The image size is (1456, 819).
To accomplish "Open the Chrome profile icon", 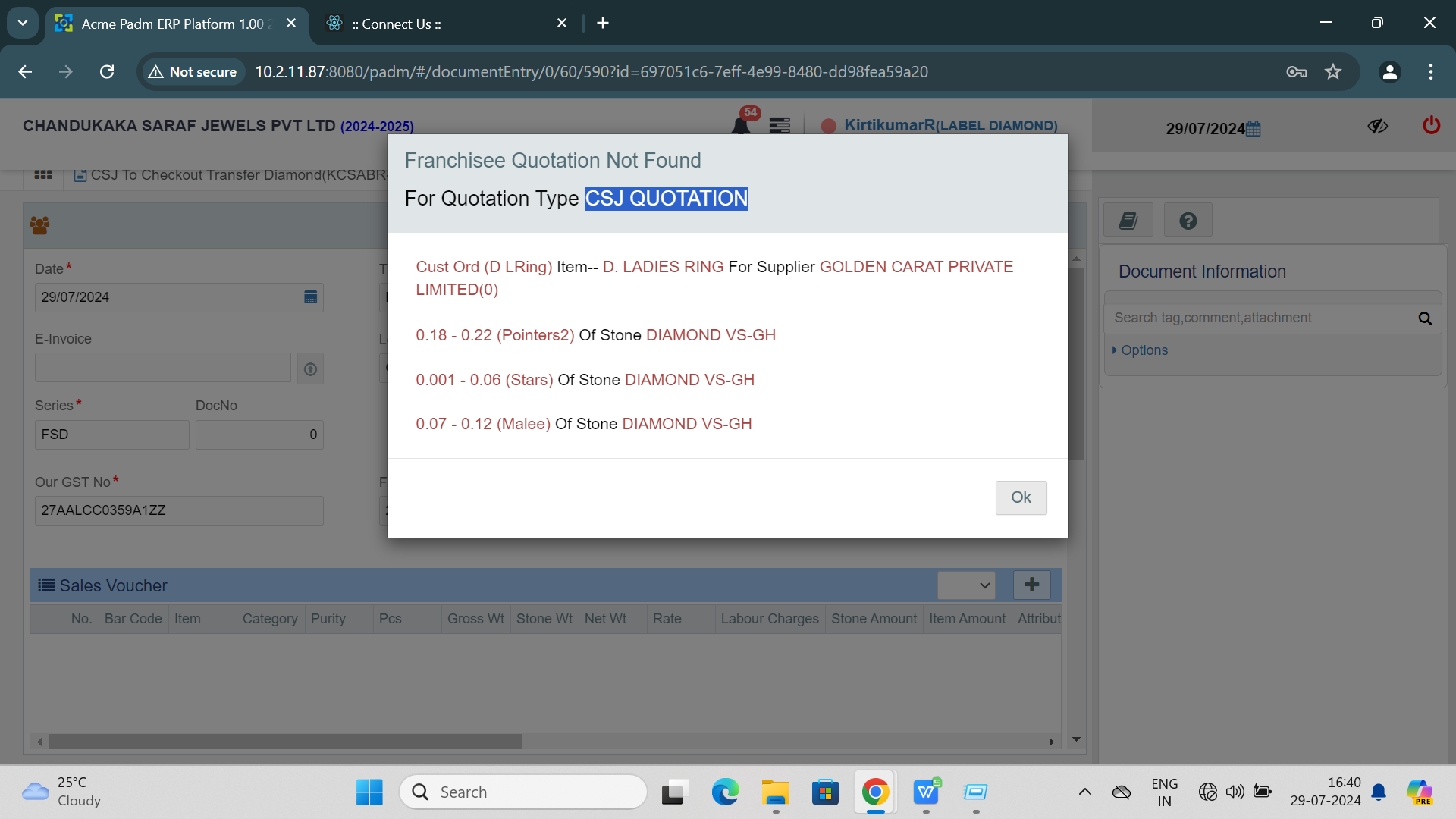I will pyautogui.click(x=1389, y=72).
